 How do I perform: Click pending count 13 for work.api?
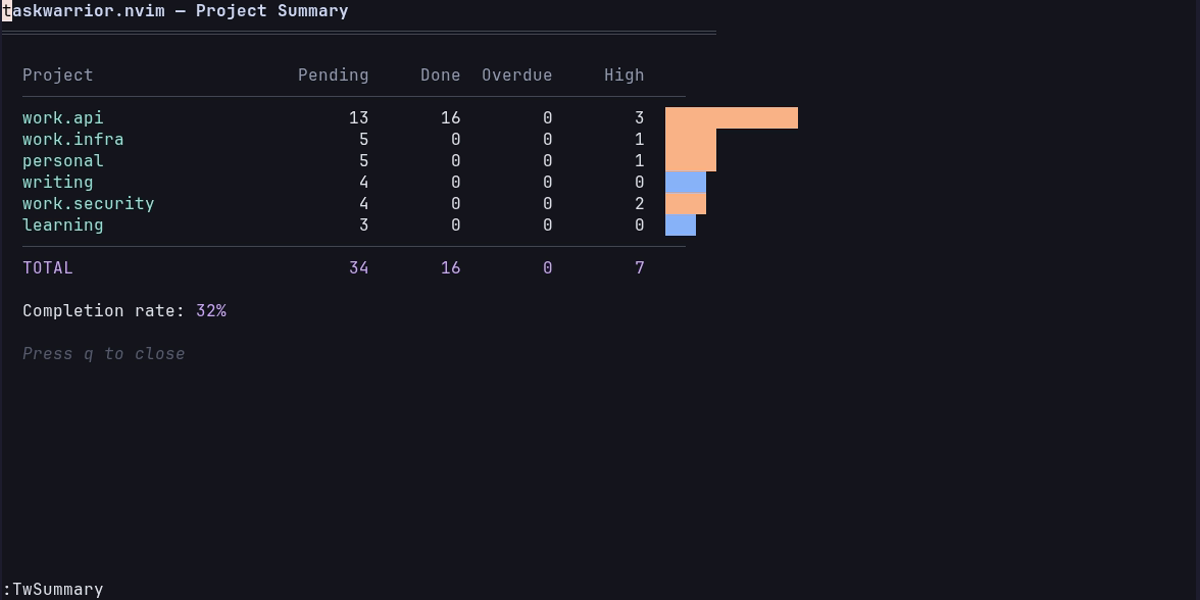359,118
